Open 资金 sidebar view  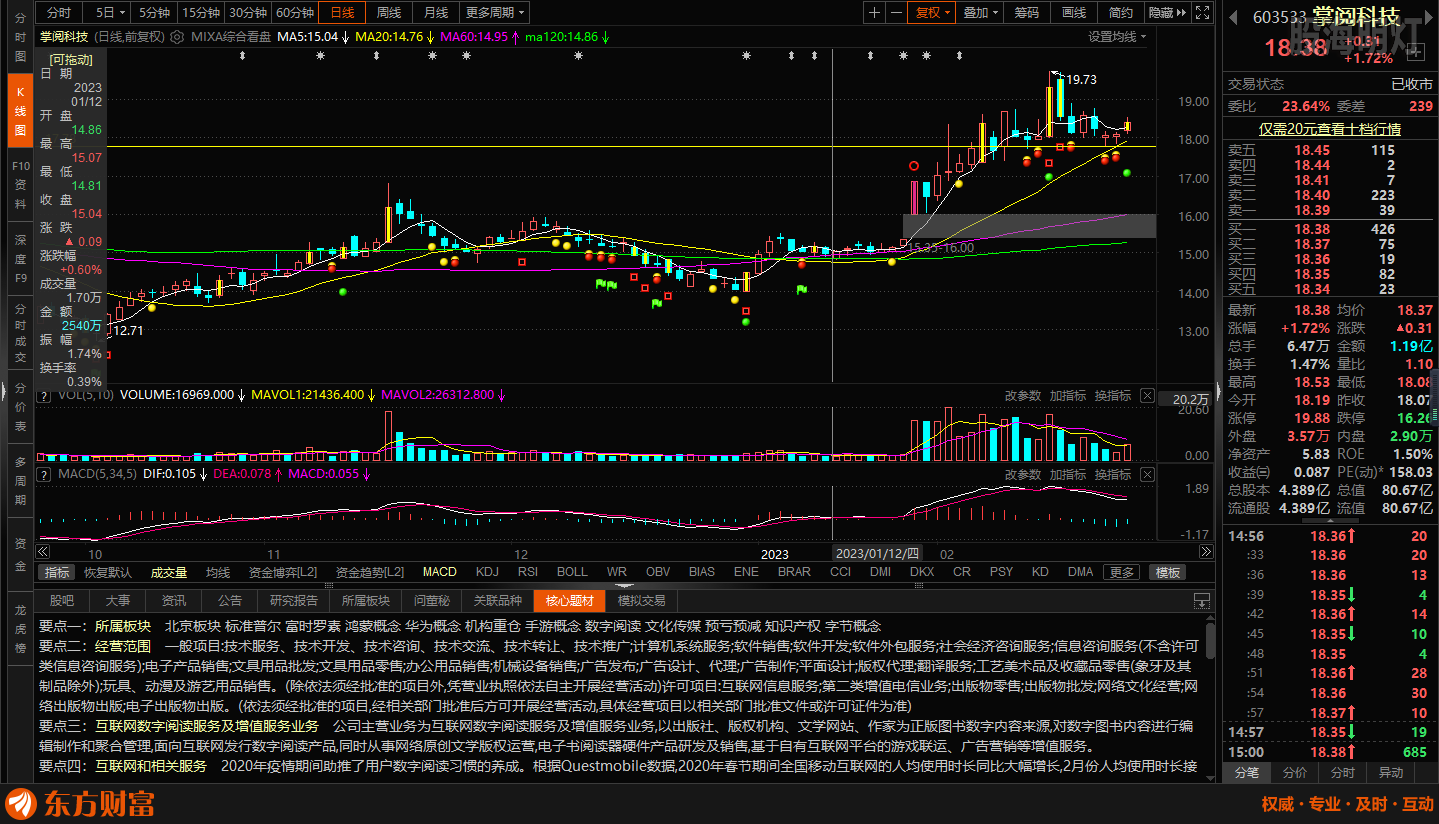point(20,553)
